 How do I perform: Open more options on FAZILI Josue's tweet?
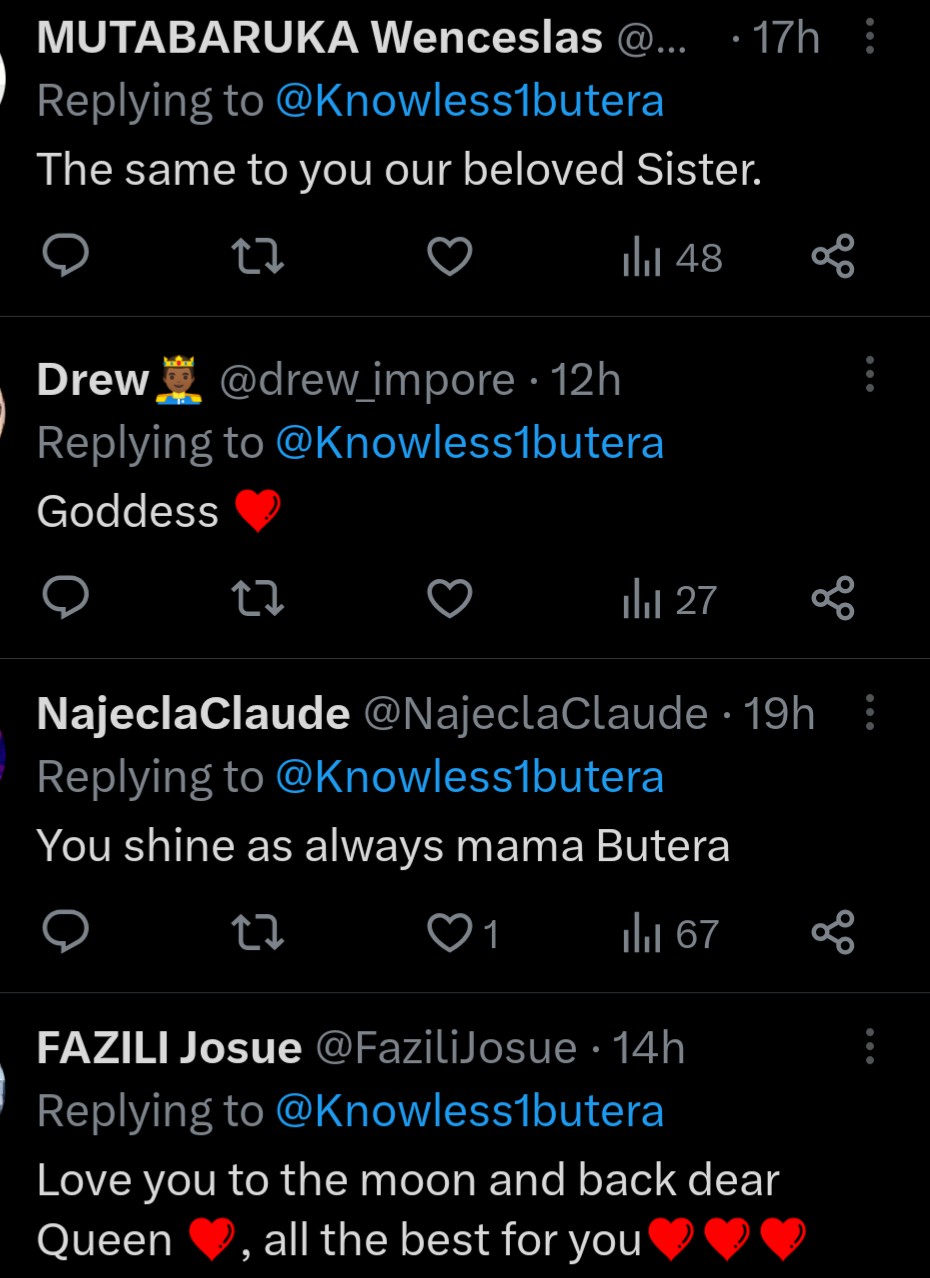[x=869, y=1047]
